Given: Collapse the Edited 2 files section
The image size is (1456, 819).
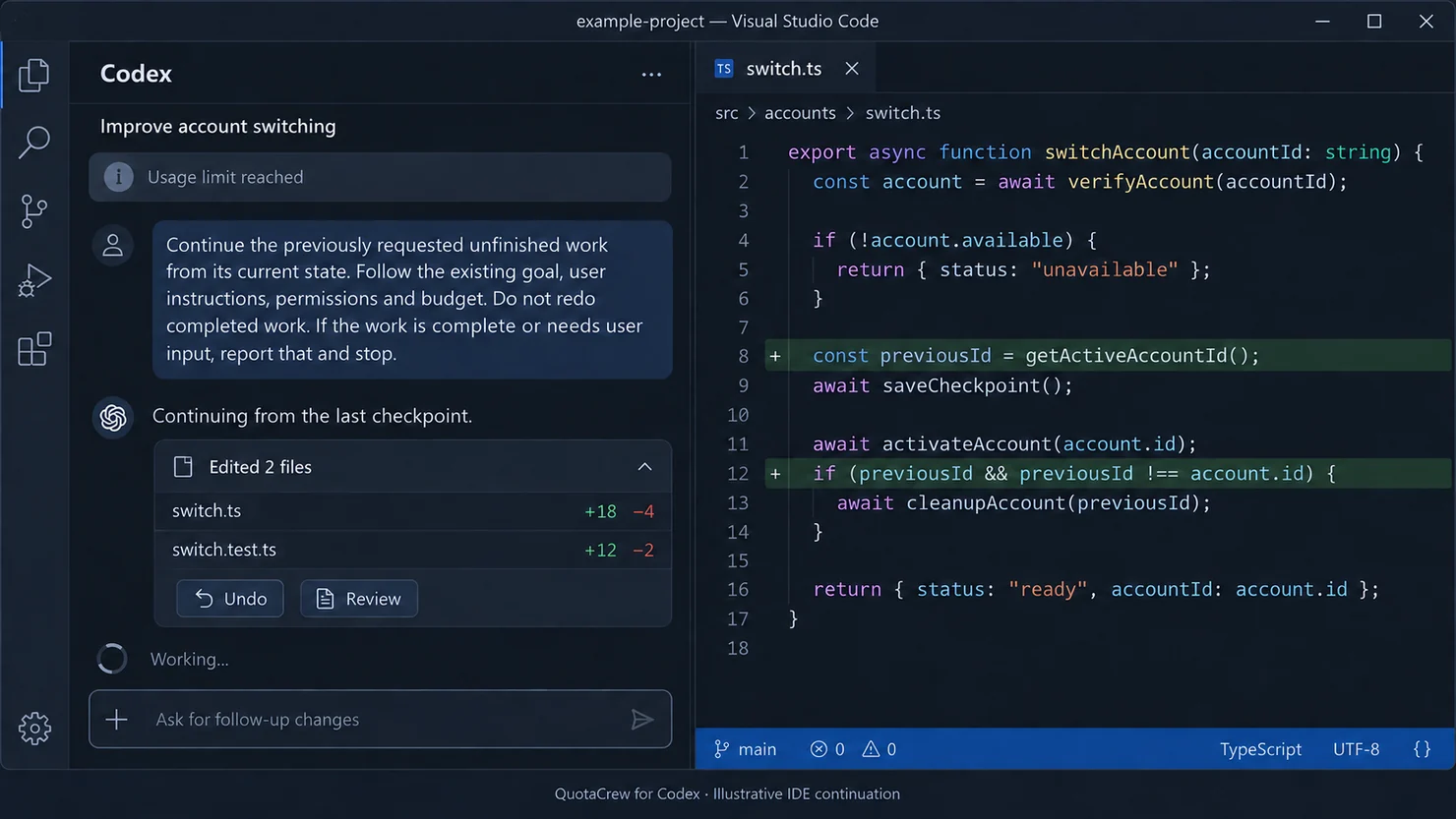Looking at the screenshot, I should pyautogui.click(x=644, y=467).
